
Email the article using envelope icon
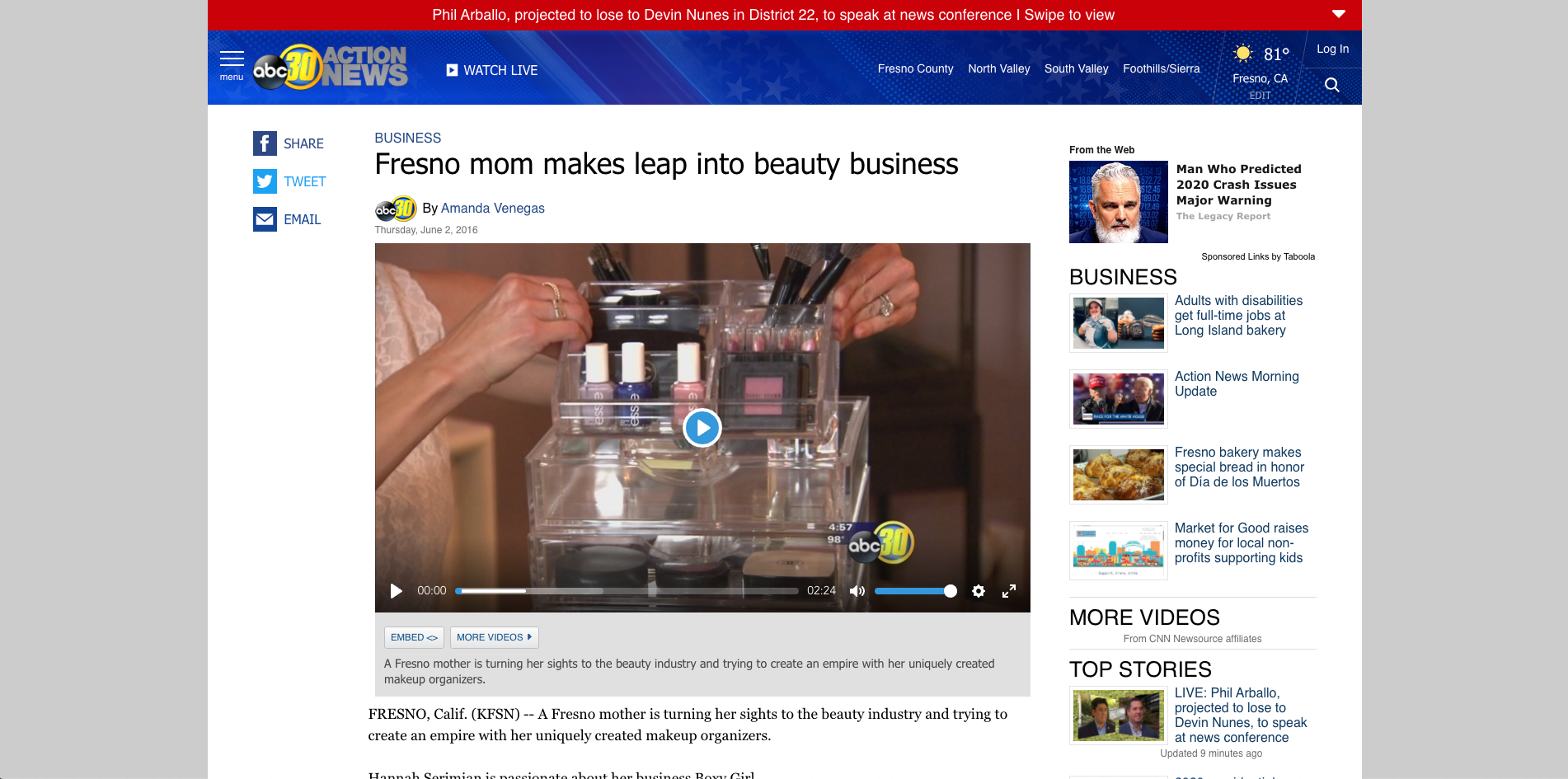265,219
